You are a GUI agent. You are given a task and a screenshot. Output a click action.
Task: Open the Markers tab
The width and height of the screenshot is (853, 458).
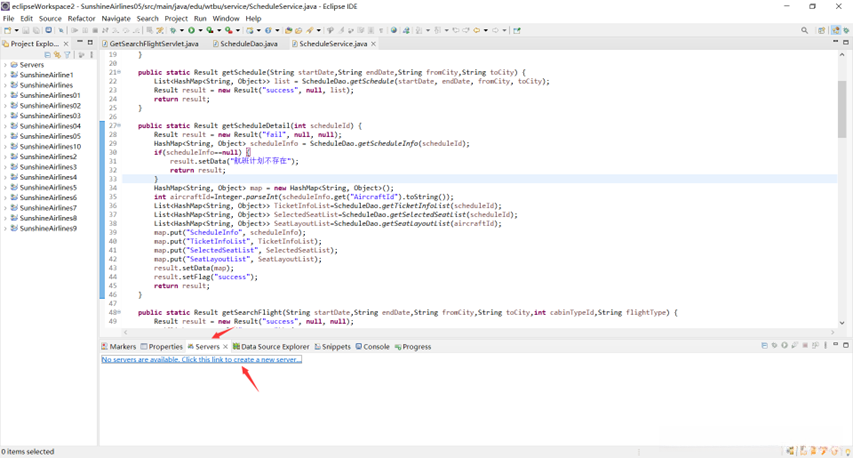coord(119,346)
